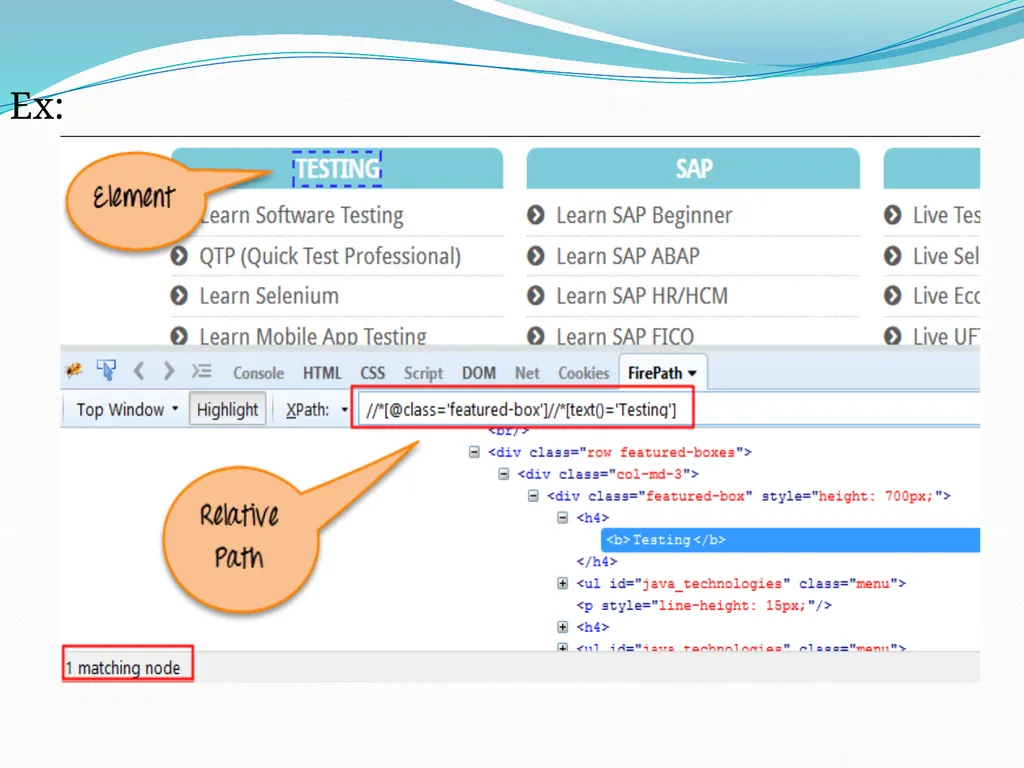Follow the Learn SAP ABAP link
Screen dimensions: 1024x768
(628, 256)
